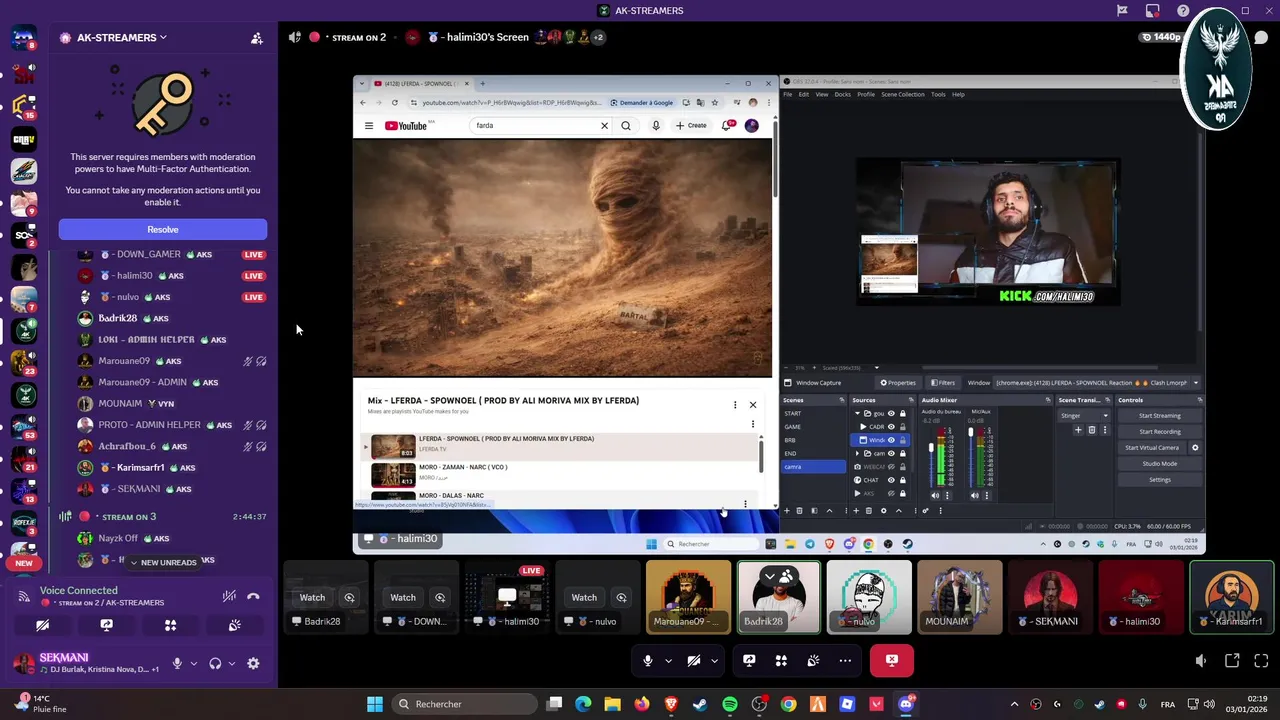This screenshot has width=1280, height=720.
Task: Toggle visibility of cam group in OBS sources
Action: point(891,453)
